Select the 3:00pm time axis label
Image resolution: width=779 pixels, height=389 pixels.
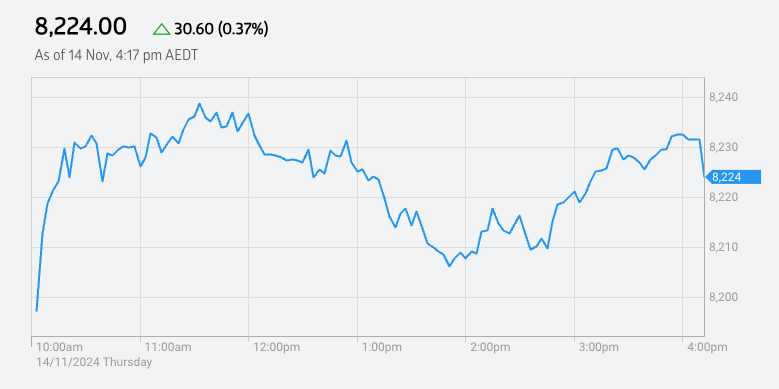point(599,347)
